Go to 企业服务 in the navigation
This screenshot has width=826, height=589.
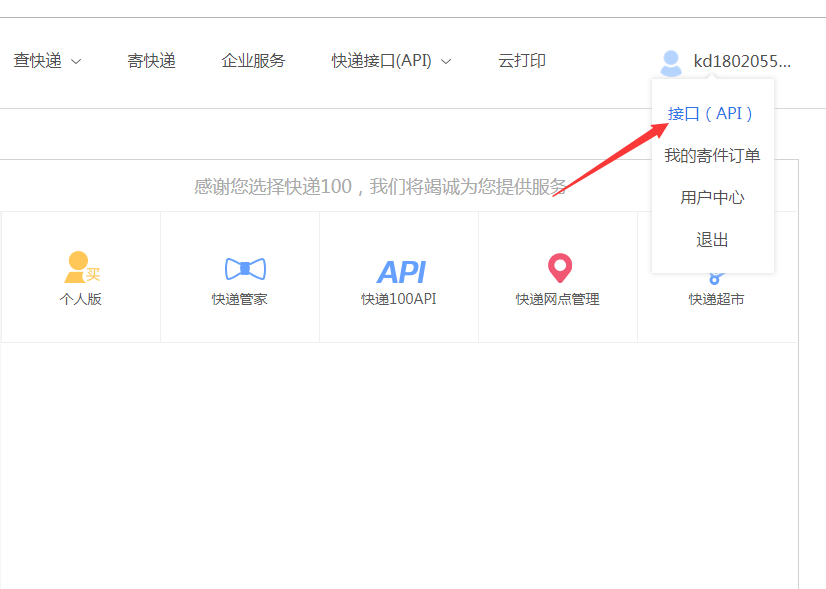click(x=253, y=61)
